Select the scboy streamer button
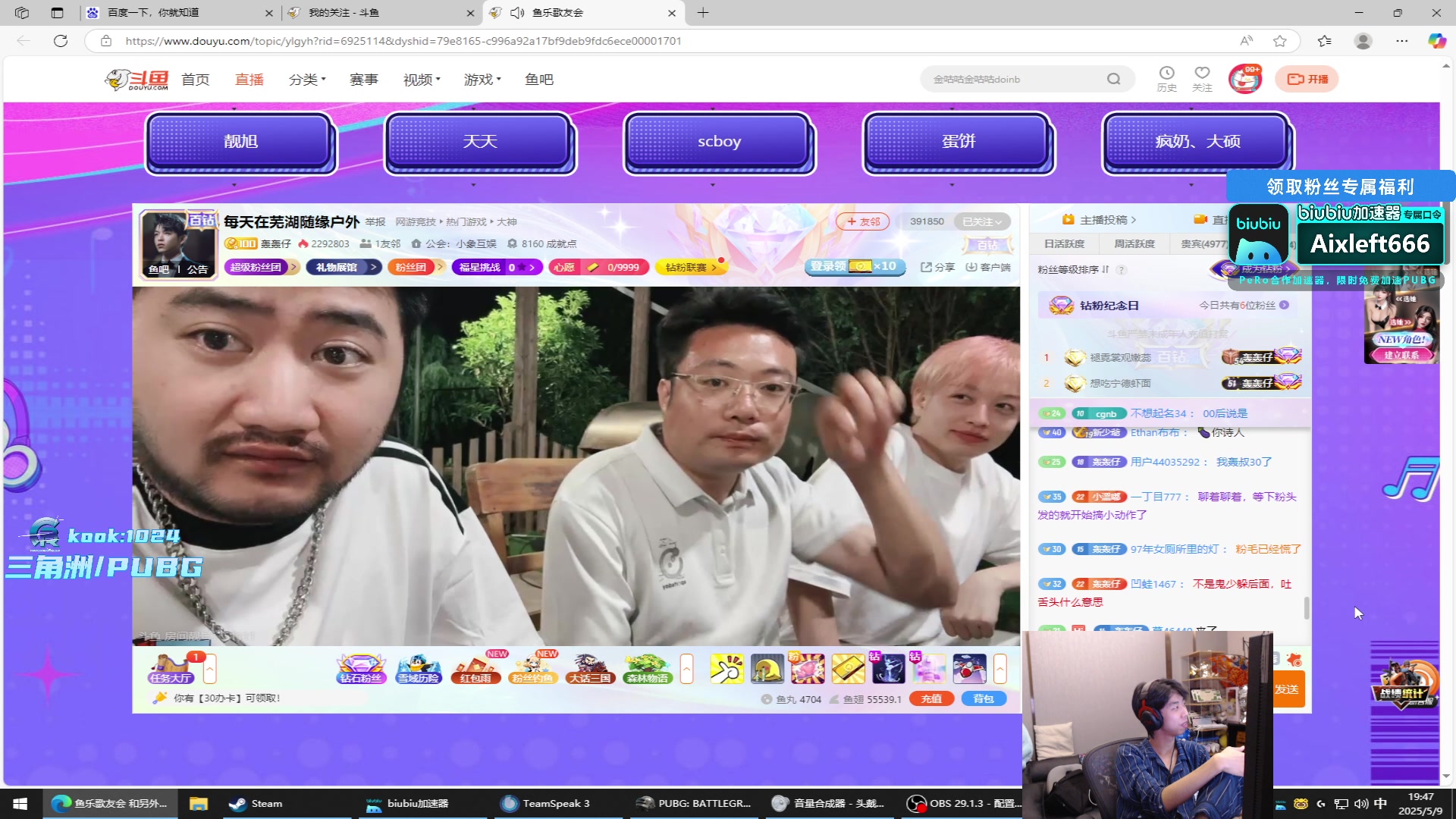Viewport: 1456px width, 819px height. pyautogui.click(x=720, y=142)
